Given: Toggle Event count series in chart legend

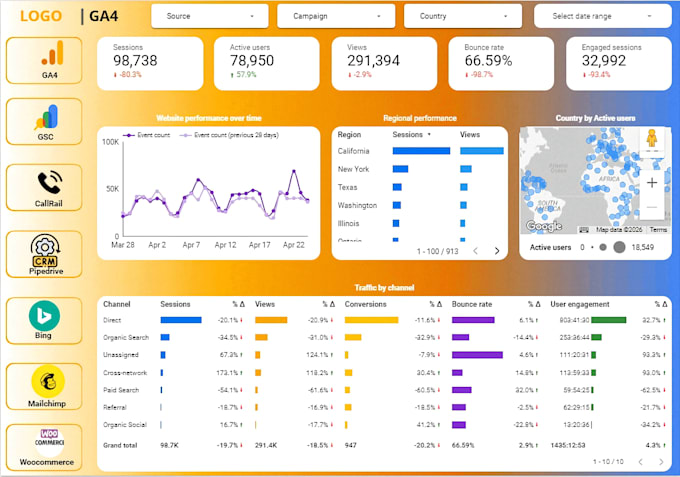Looking at the screenshot, I should 147,135.
